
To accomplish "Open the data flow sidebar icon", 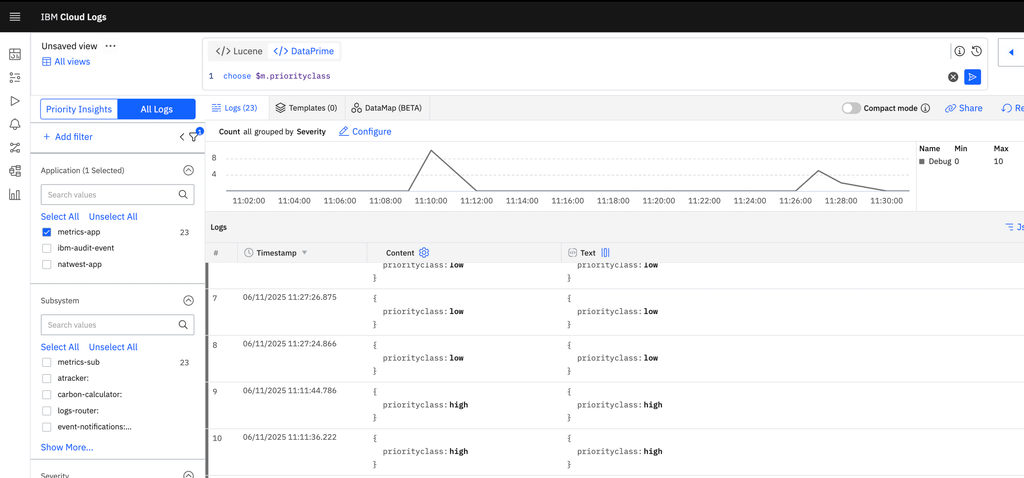I will tap(15, 148).
